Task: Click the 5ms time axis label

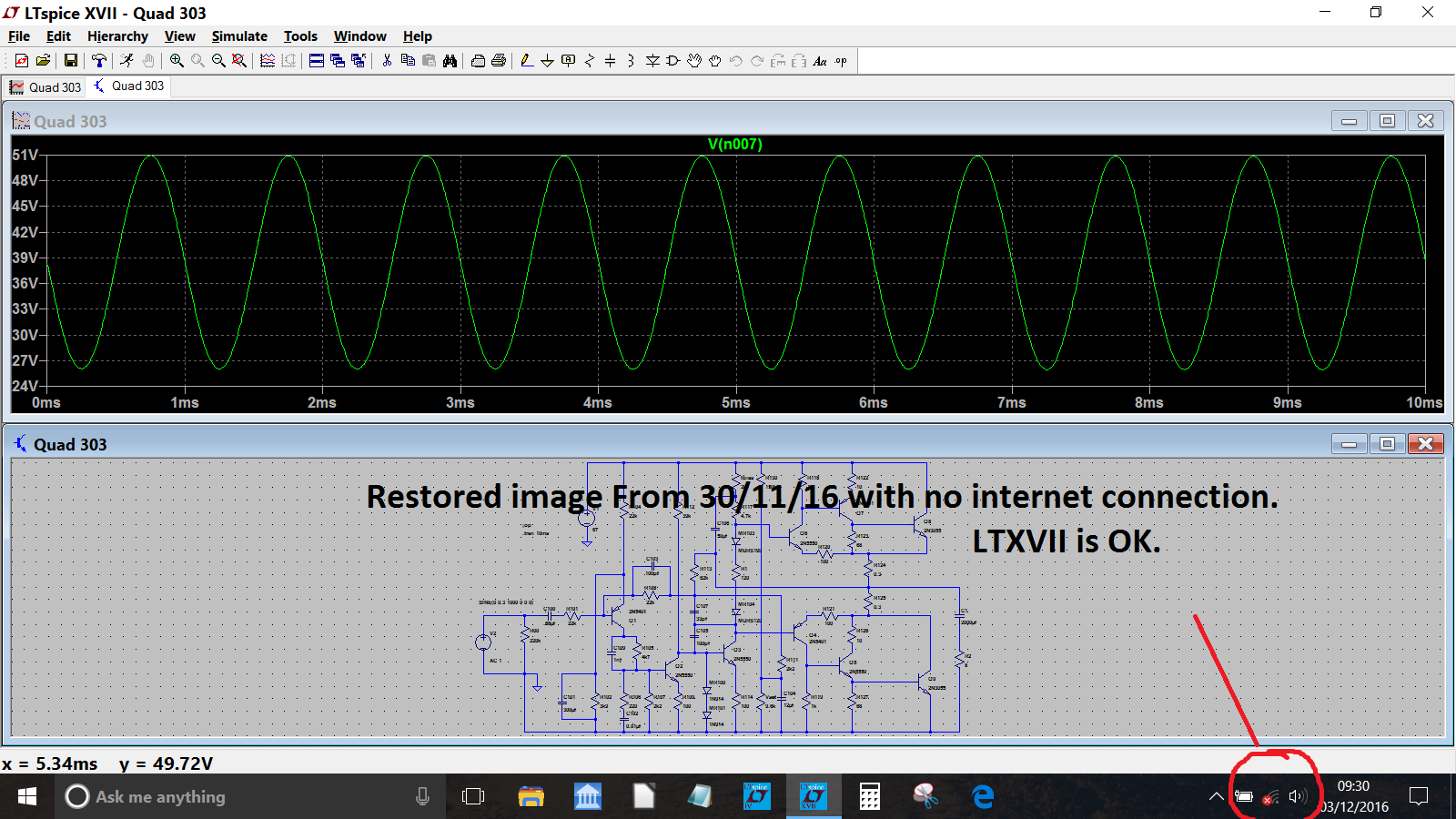Action: click(735, 402)
